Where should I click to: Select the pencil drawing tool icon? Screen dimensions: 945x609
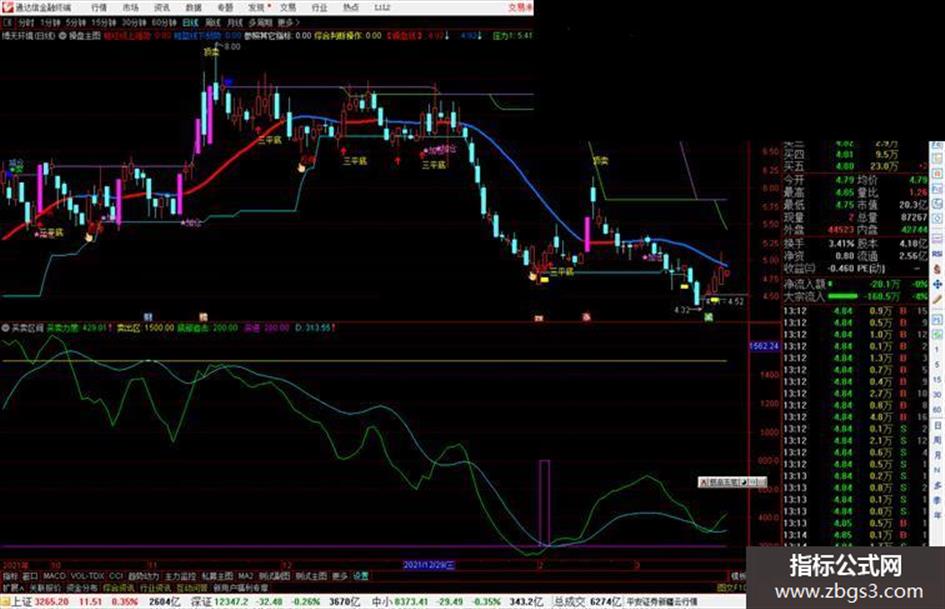(937, 299)
